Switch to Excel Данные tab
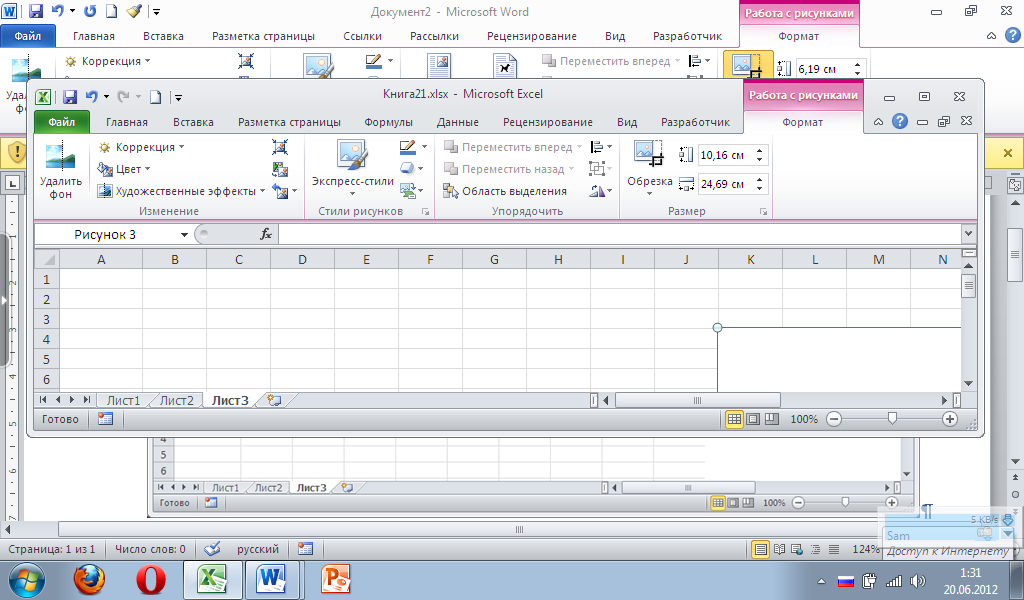Image resolution: width=1024 pixels, height=600 pixels. (x=458, y=122)
